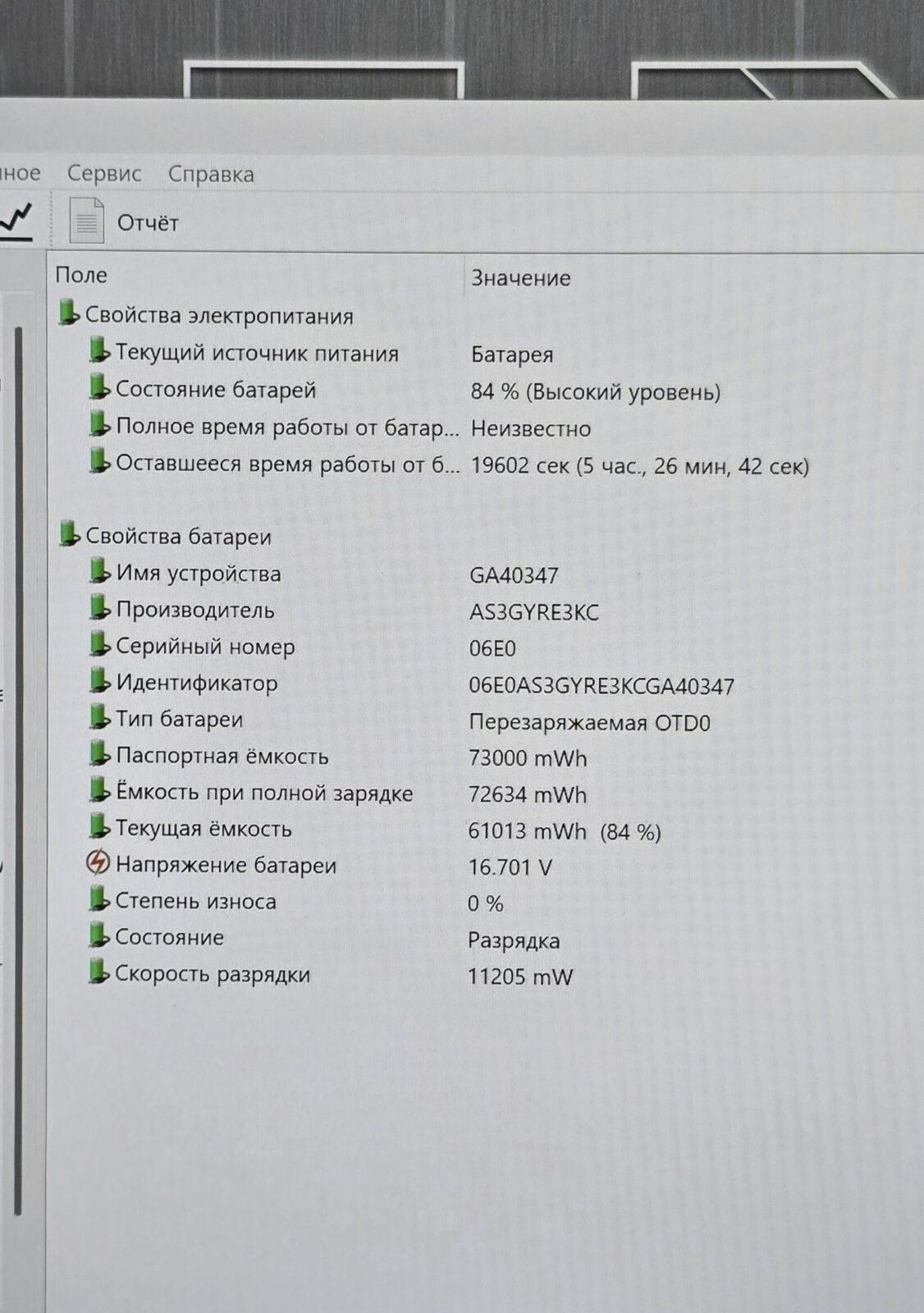This screenshot has height=1313, width=924.
Task: Select the Текущий источник питания row label
Action: click(x=257, y=354)
